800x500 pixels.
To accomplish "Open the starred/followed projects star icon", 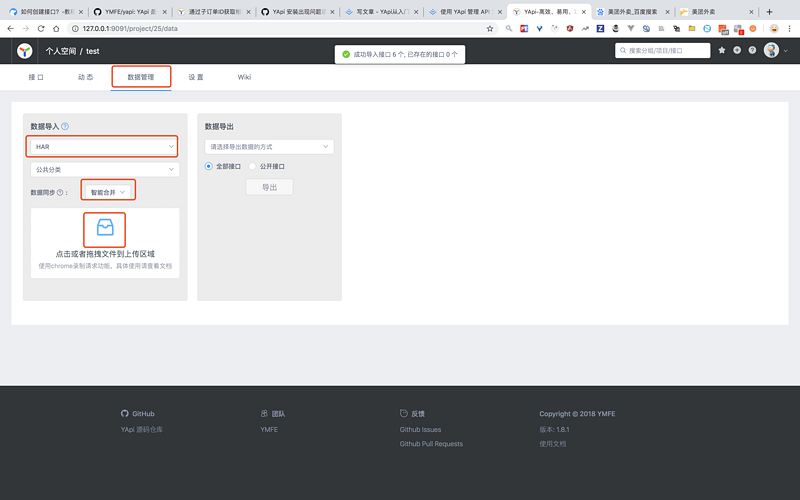I will (x=721, y=50).
